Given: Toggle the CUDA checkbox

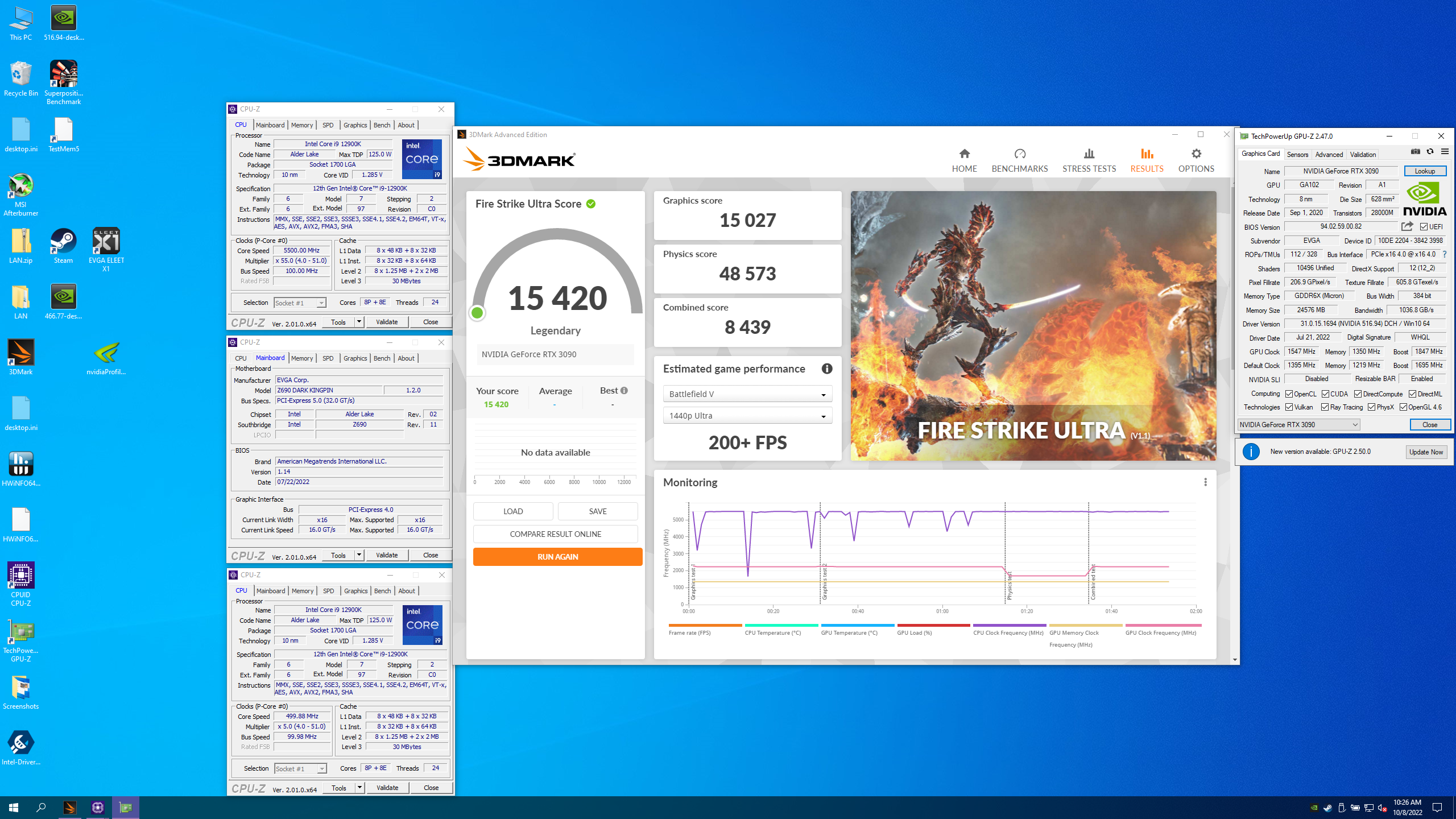Looking at the screenshot, I should (x=1326, y=394).
